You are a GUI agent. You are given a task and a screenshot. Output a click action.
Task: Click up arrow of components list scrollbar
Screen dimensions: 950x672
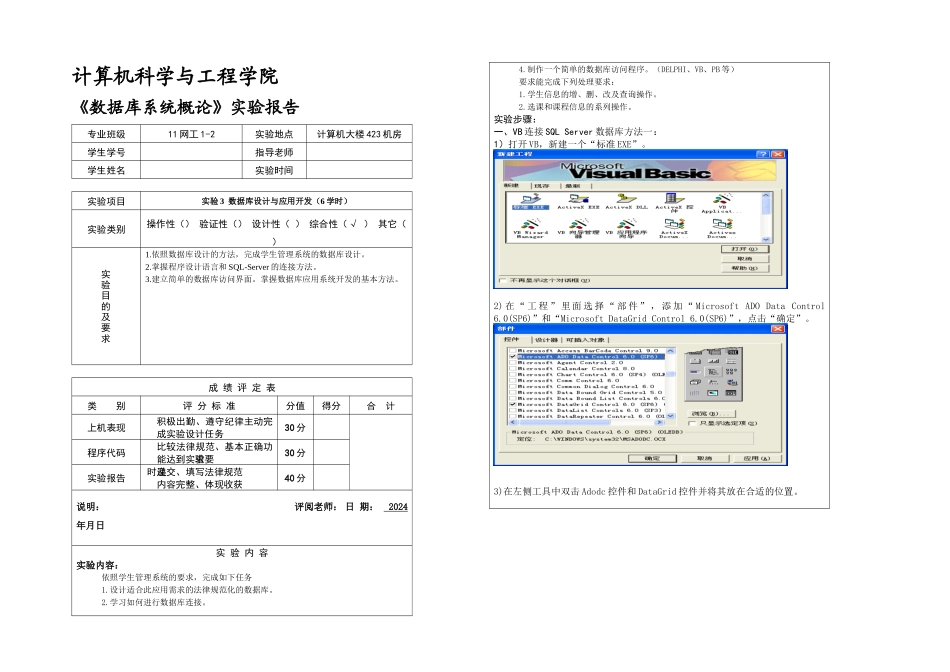coord(670,351)
